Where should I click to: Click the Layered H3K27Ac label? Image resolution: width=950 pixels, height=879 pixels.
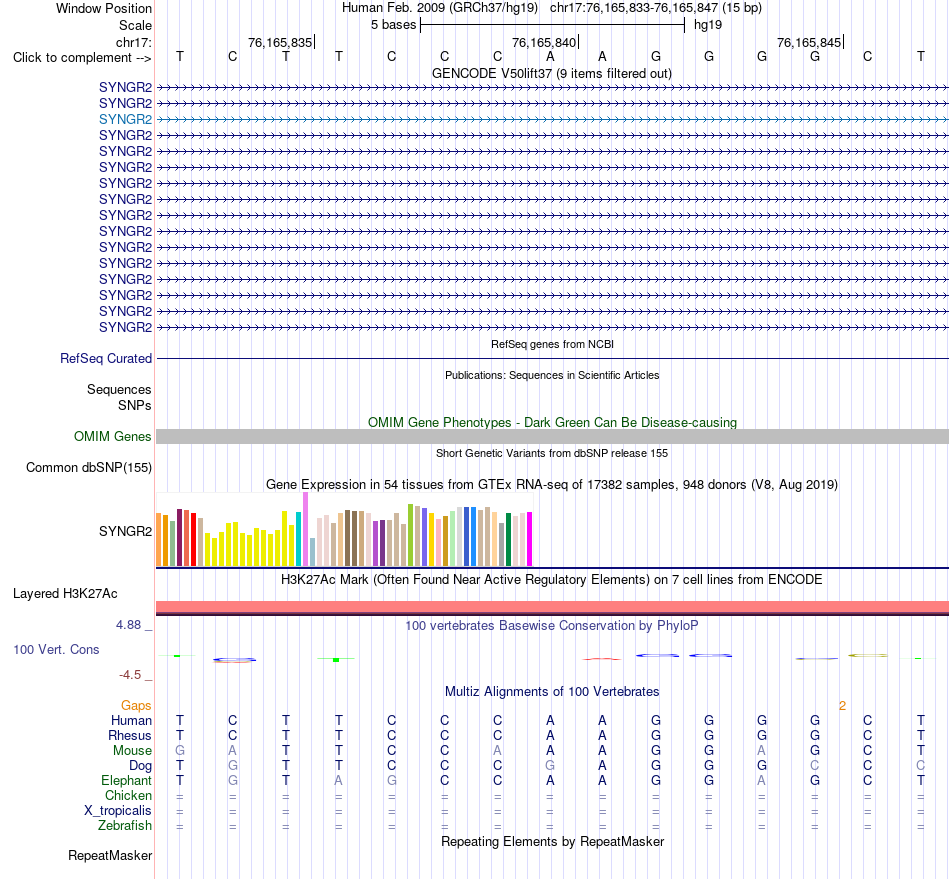click(65, 594)
